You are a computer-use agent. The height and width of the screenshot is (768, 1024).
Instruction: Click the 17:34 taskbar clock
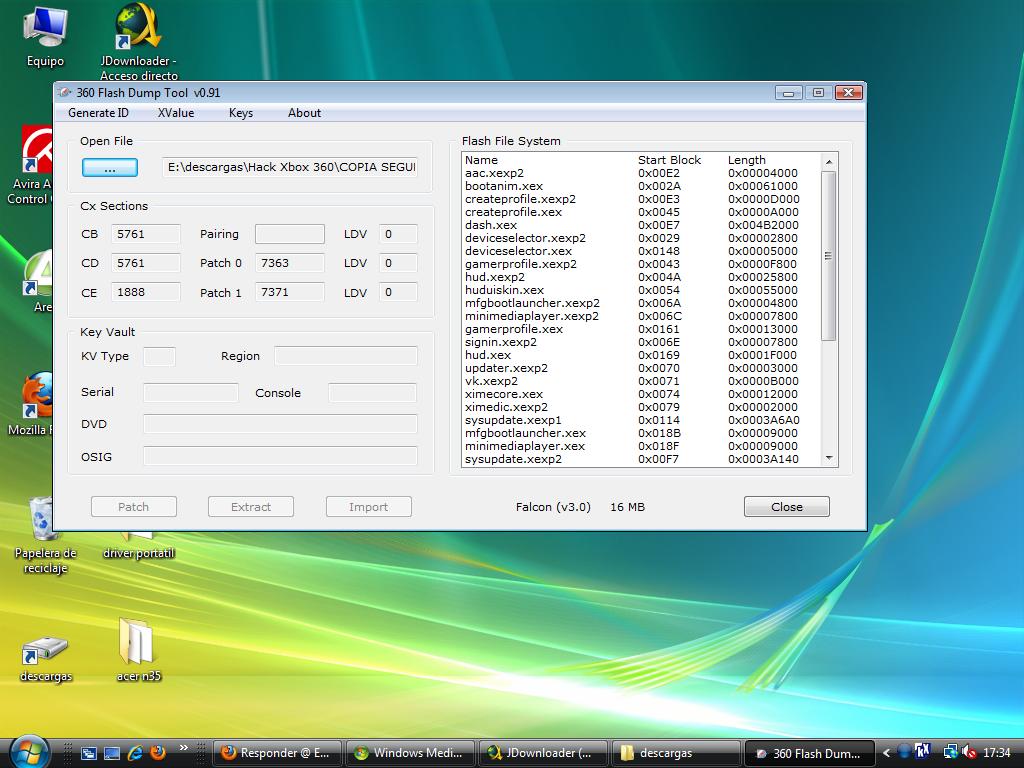(x=997, y=753)
